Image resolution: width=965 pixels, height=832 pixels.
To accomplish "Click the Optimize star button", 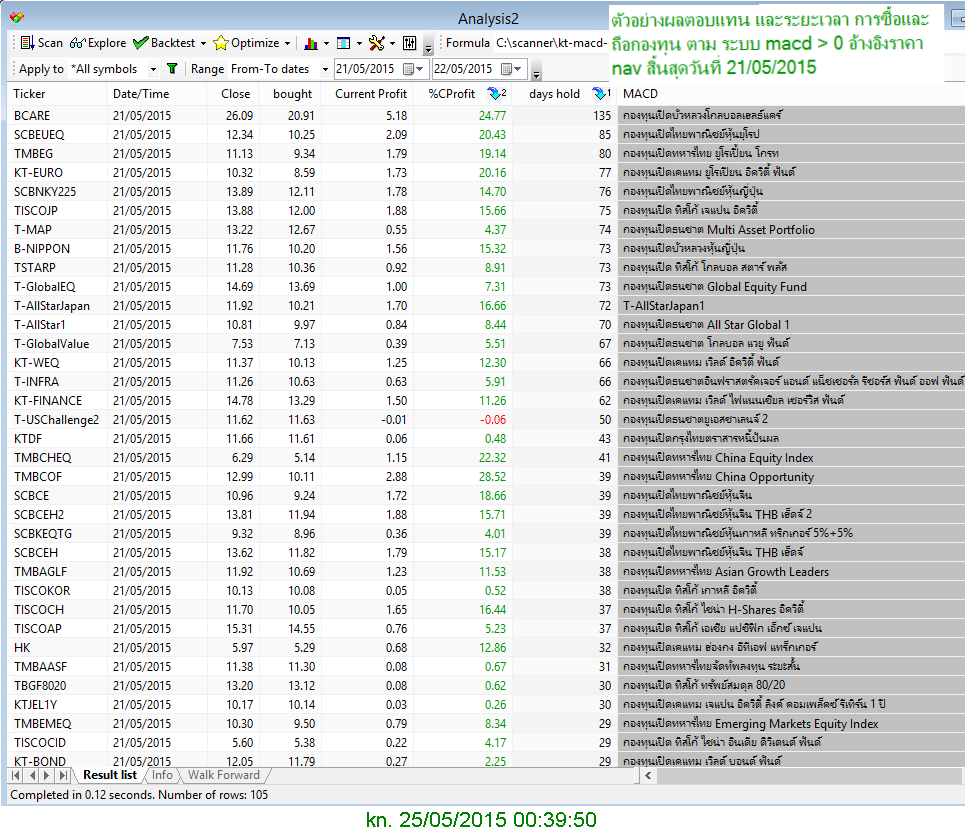I will 246,42.
